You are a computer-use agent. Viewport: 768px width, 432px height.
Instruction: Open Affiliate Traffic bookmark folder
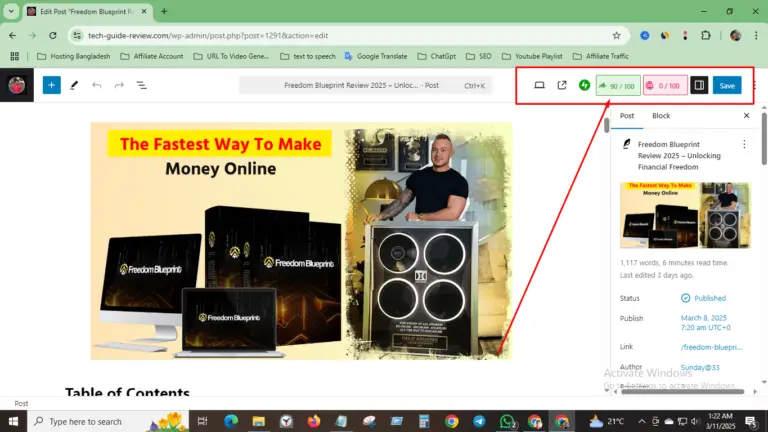(600, 56)
